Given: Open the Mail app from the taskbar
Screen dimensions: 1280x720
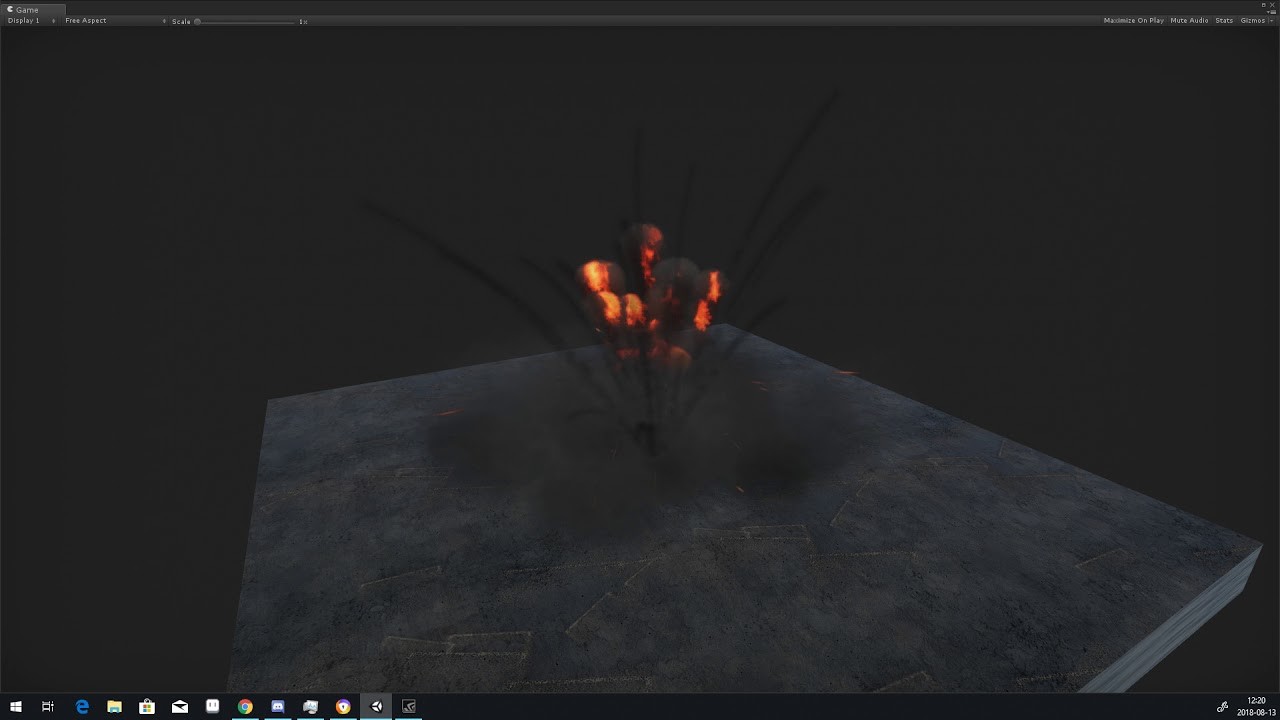Looking at the screenshot, I should pos(178,707).
